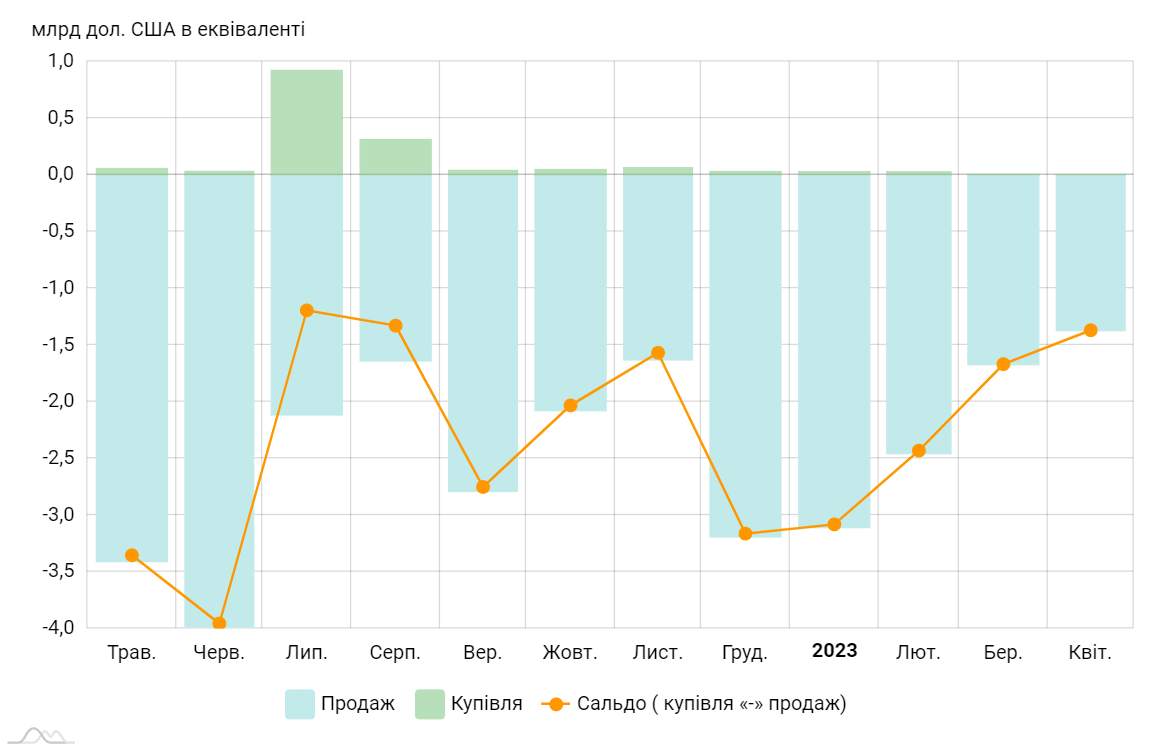This screenshot has width=1158, height=750.
Task: Toggle the Купівля legend item
Action: [469, 703]
